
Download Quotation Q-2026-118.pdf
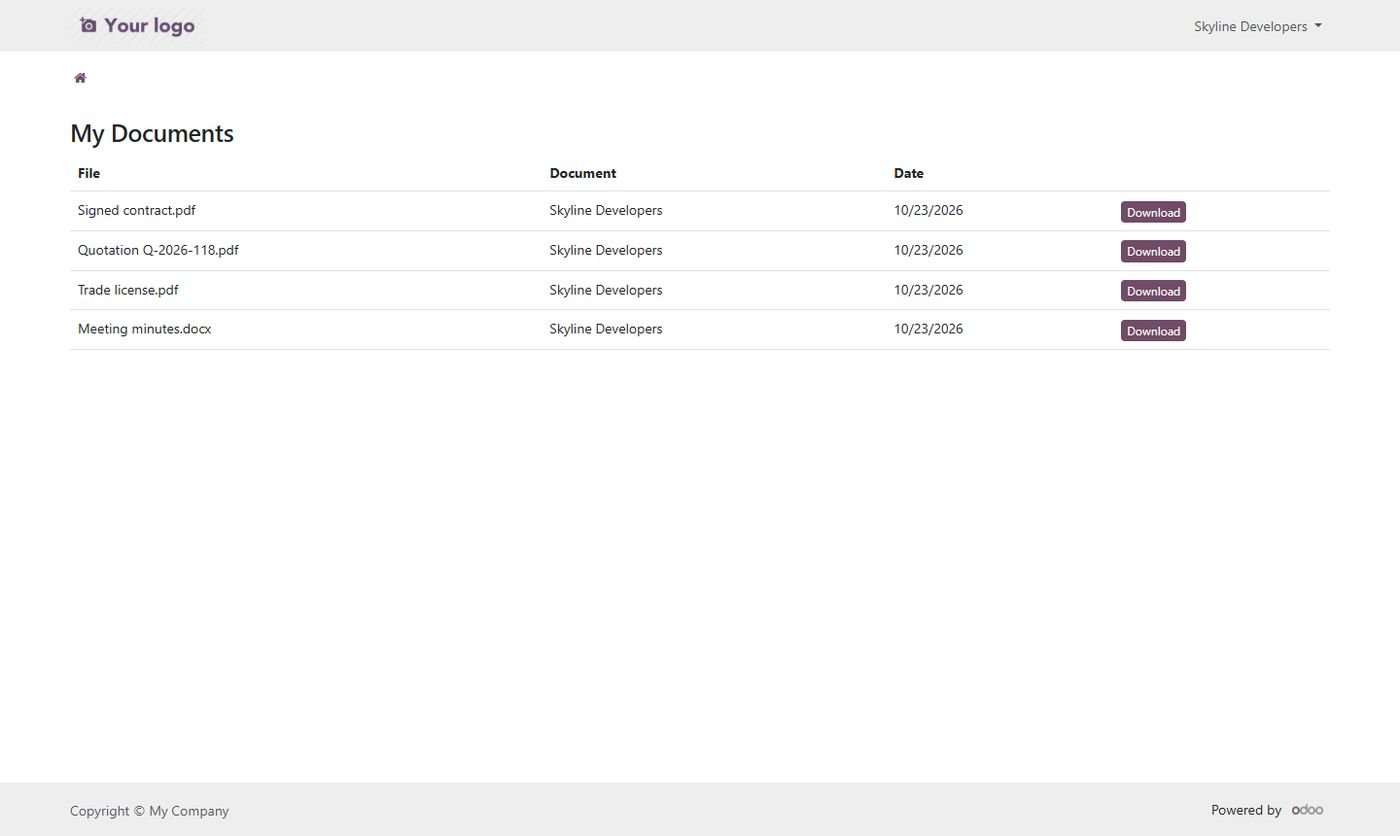(x=1153, y=251)
